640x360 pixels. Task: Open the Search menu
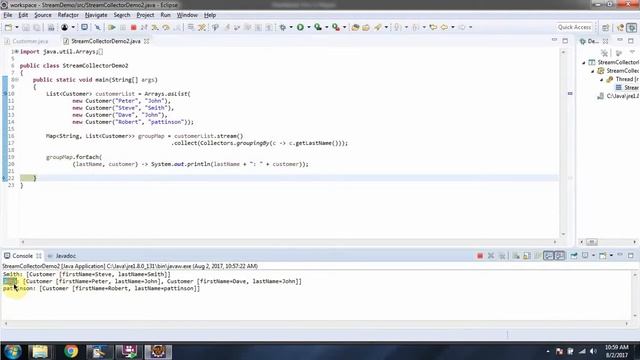pos(122,15)
